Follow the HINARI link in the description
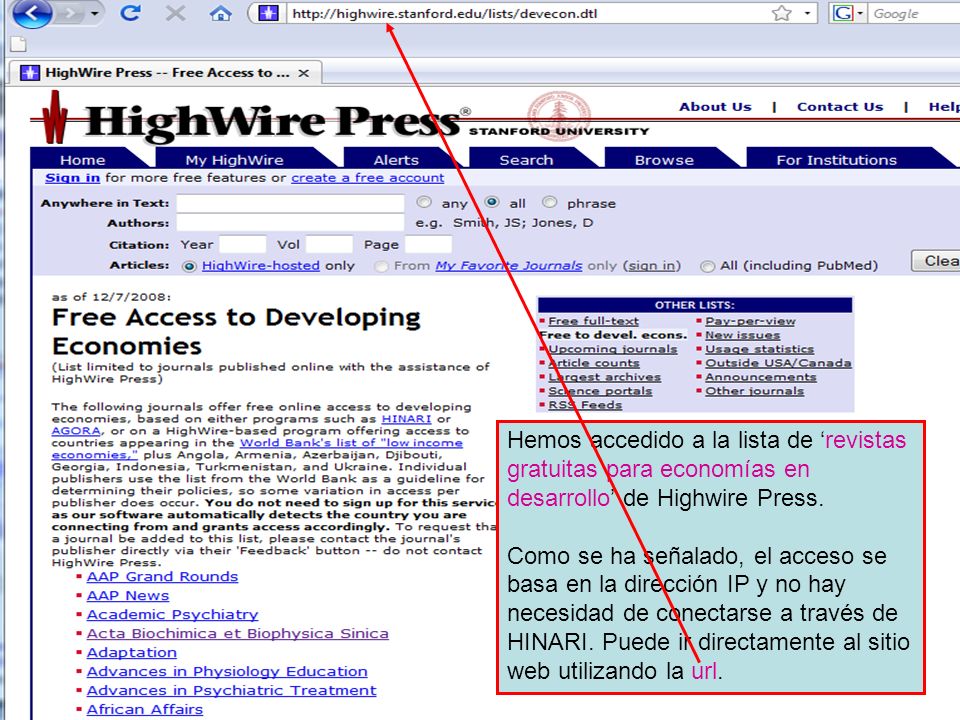Screen dimensions: 960x720 407,419
